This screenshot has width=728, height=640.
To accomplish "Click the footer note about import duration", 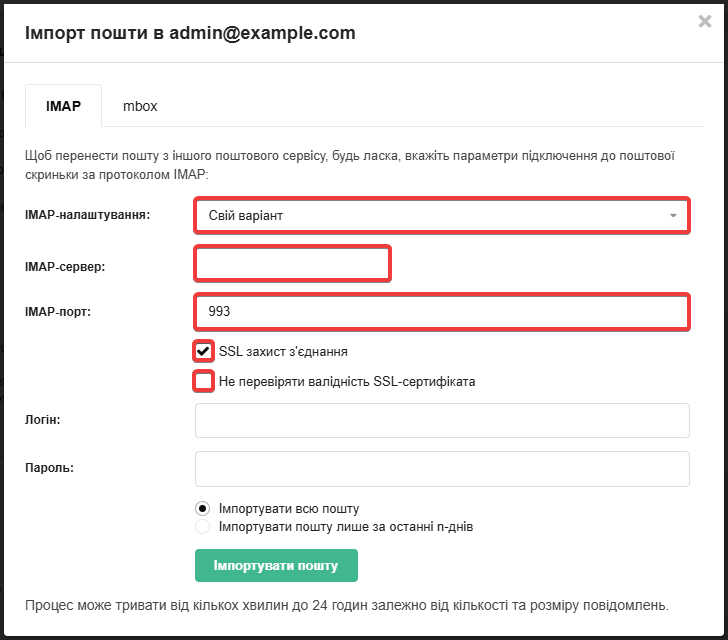I will pos(345,605).
